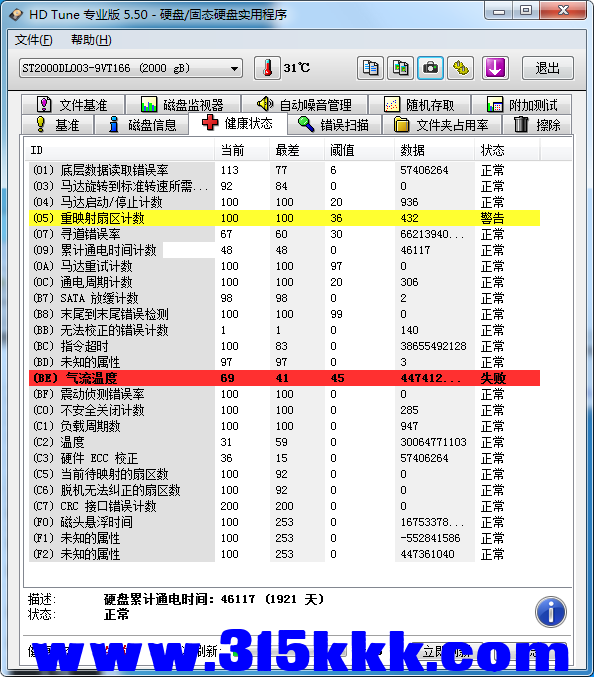Screen dimensions: 594x677
Task: Switch to the 文件基准 tab
Action: tap(73, 104)
